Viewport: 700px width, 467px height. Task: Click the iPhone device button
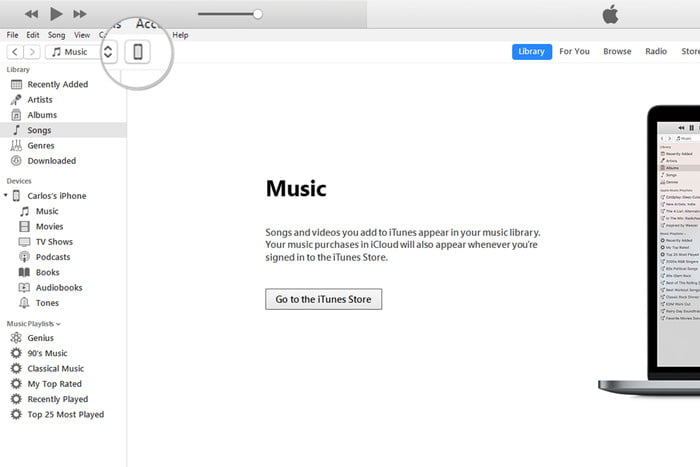pyautogui.click(x=138, y=52)
